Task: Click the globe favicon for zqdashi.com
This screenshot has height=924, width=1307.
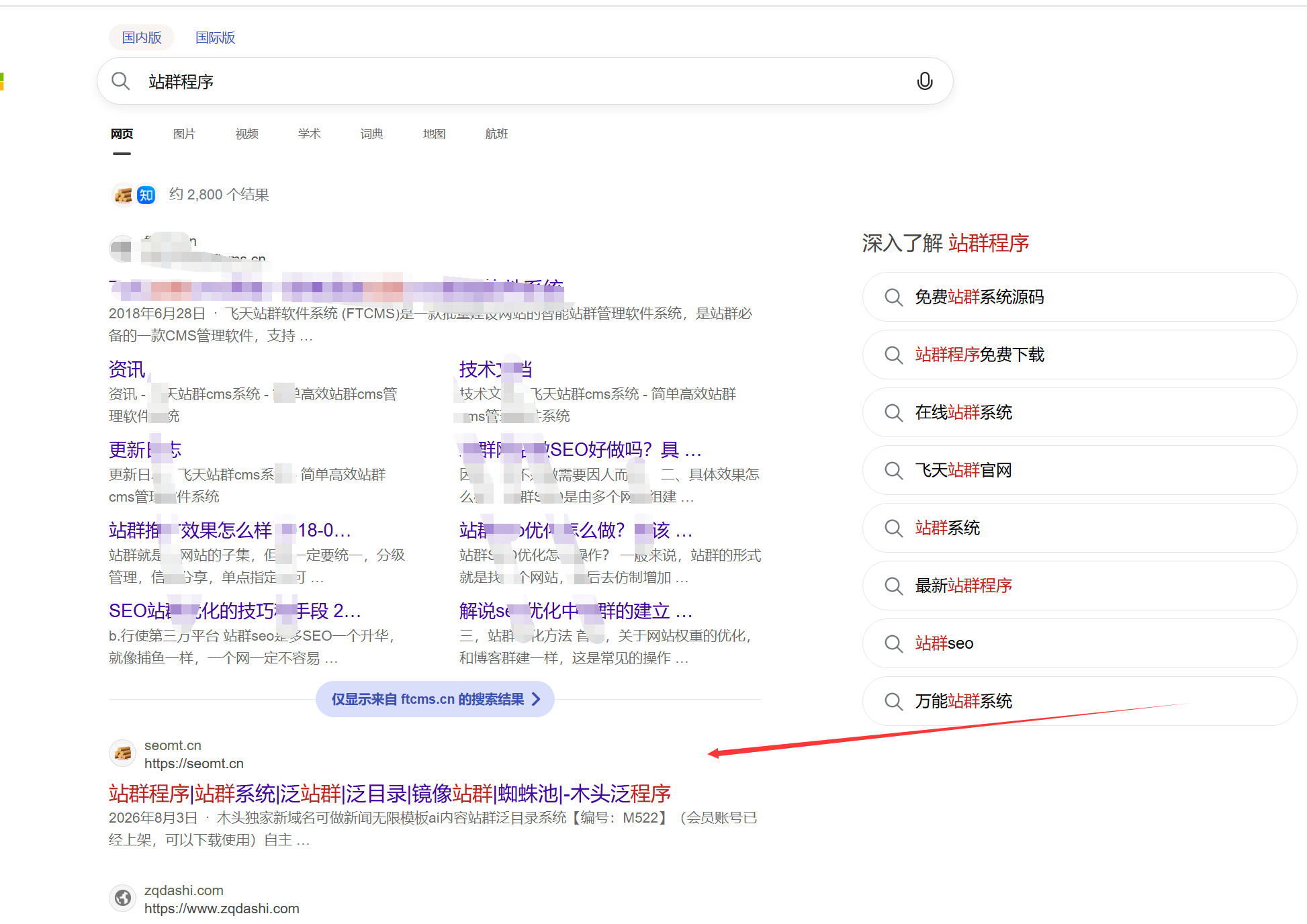Action: click(123, 898)
